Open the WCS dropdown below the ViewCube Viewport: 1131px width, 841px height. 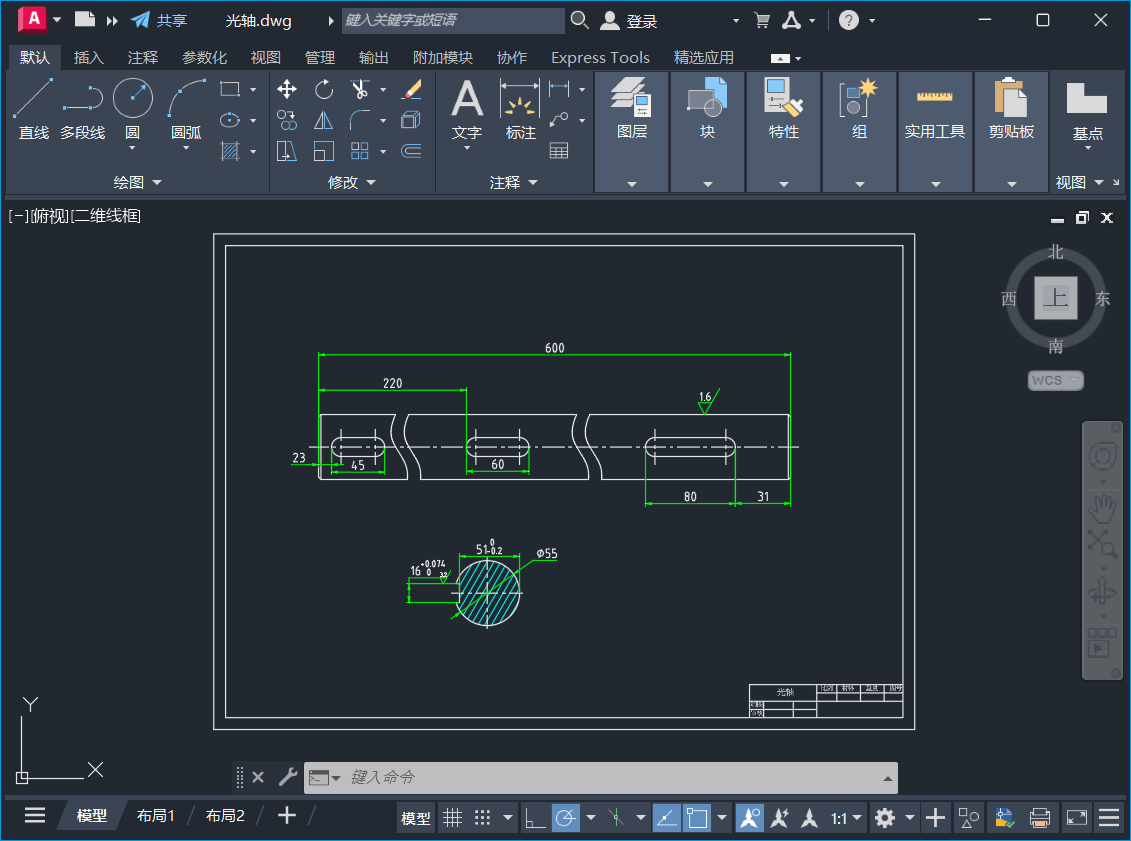[x=1055, y=380]
